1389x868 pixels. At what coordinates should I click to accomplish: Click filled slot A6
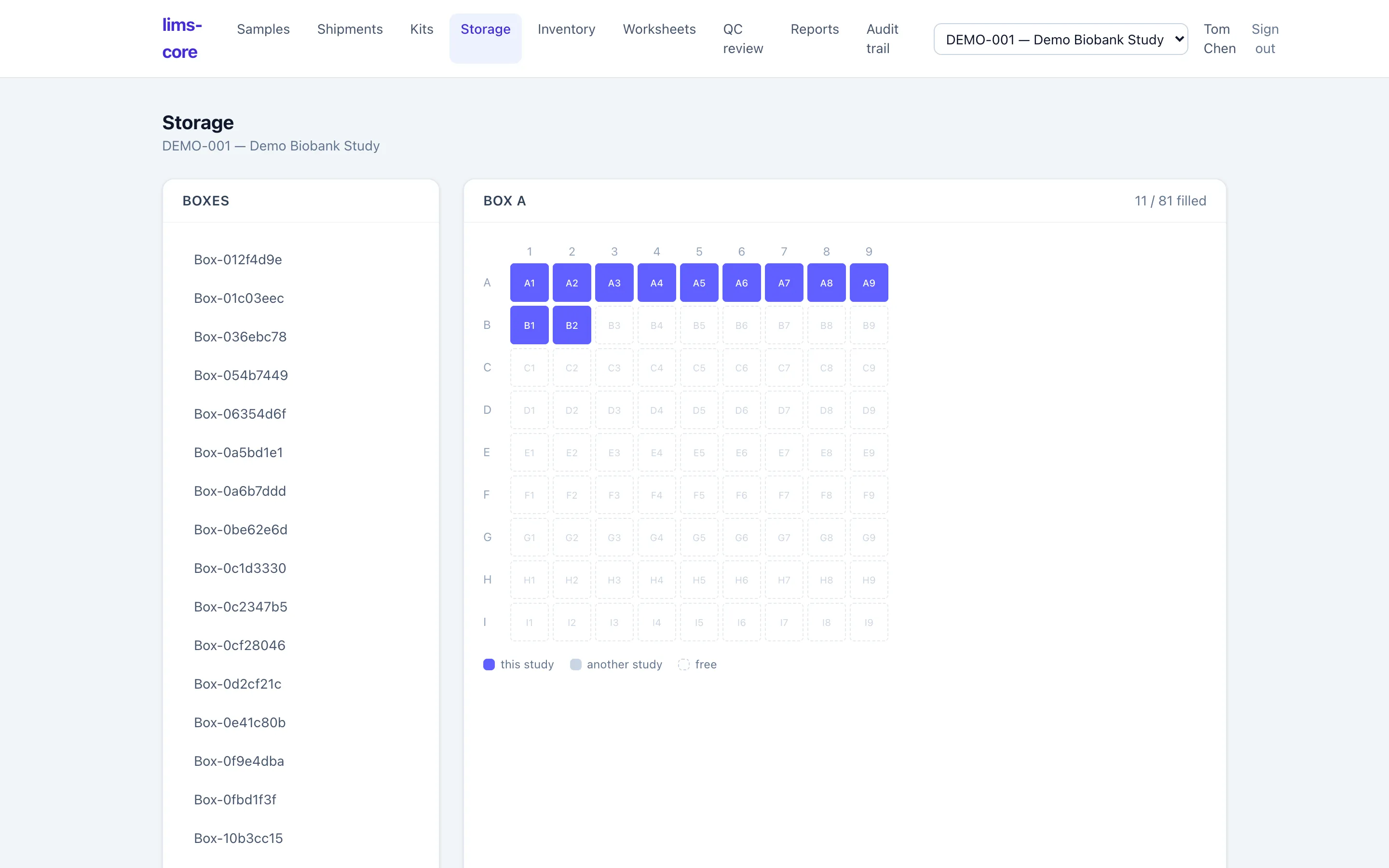coord(742,283)
